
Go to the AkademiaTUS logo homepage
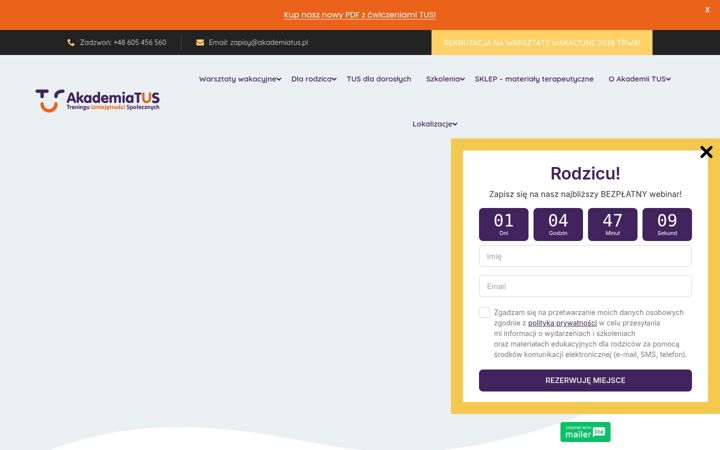(98, 101)
